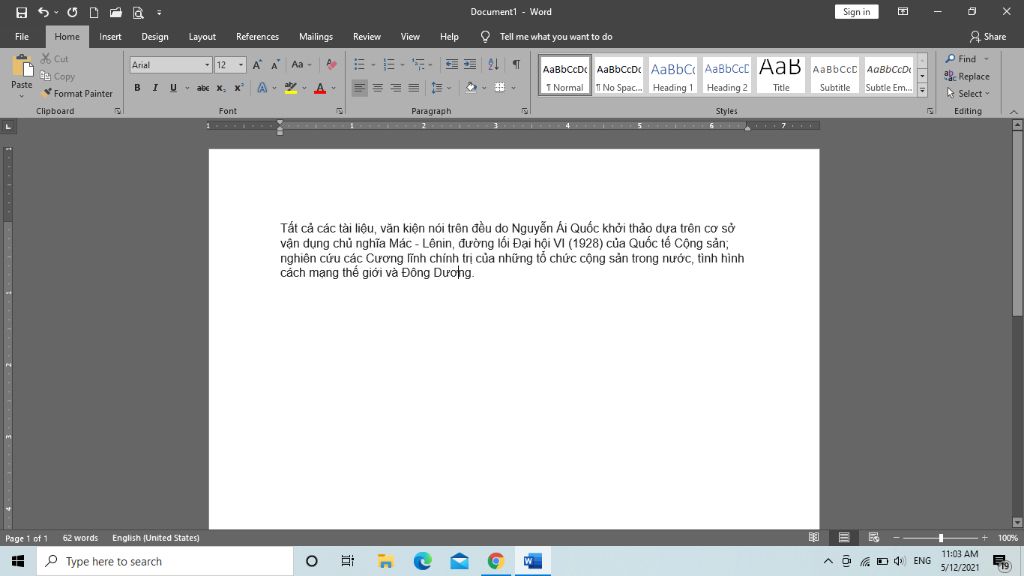
Task: Open Print Preview from the quick access toolbar
Action: click(138, 12)
